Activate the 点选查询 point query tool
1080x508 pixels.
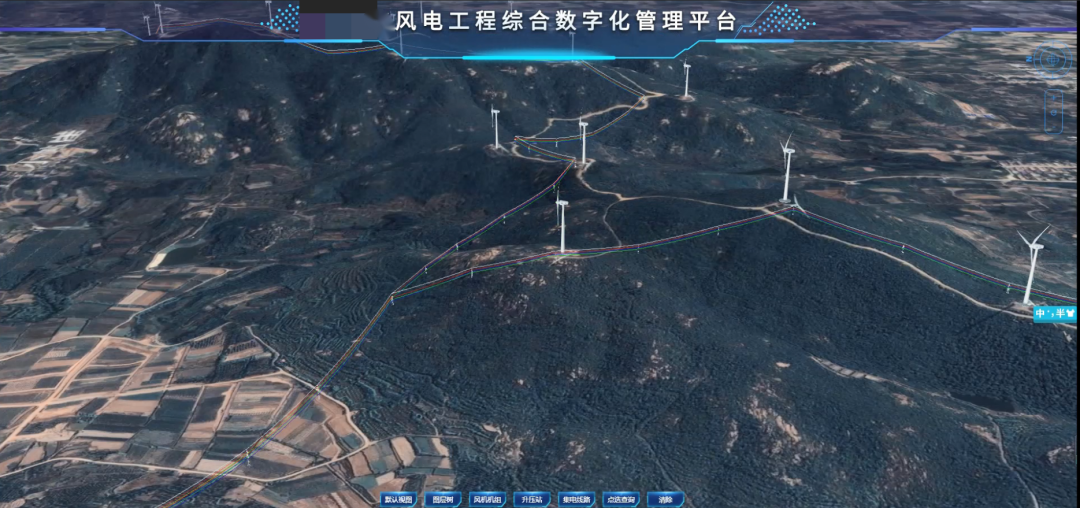(x=621, y=499)
